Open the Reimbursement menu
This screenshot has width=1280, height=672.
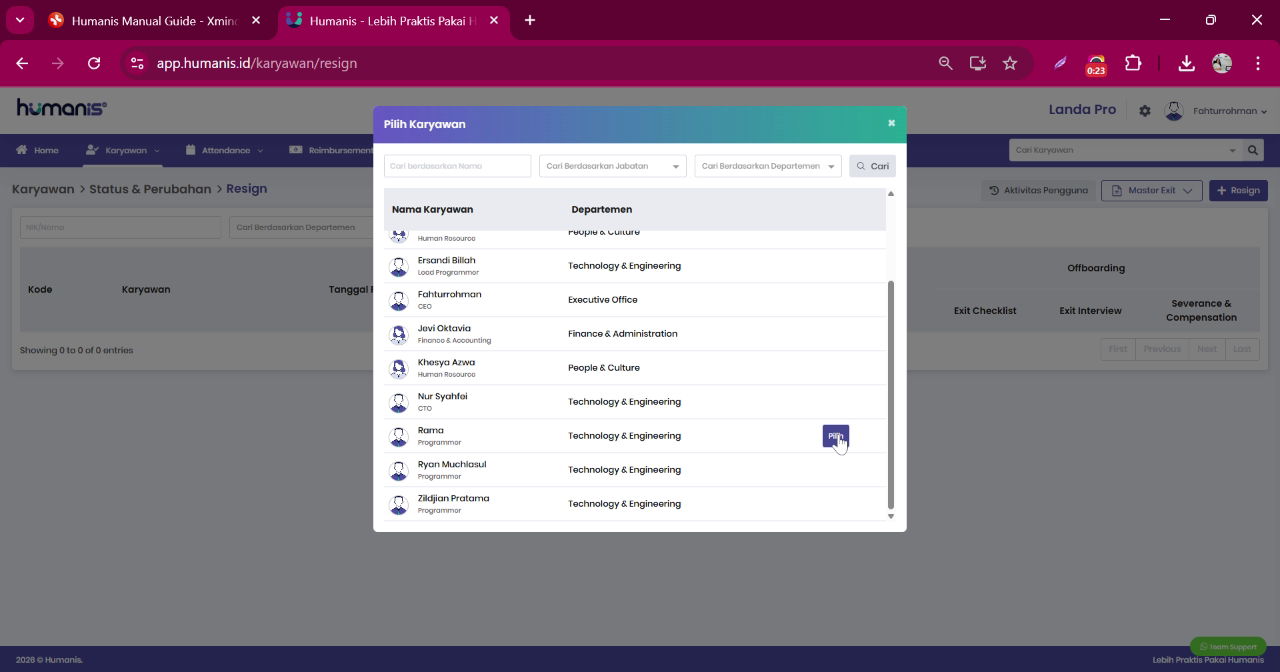tap(330, 150)
